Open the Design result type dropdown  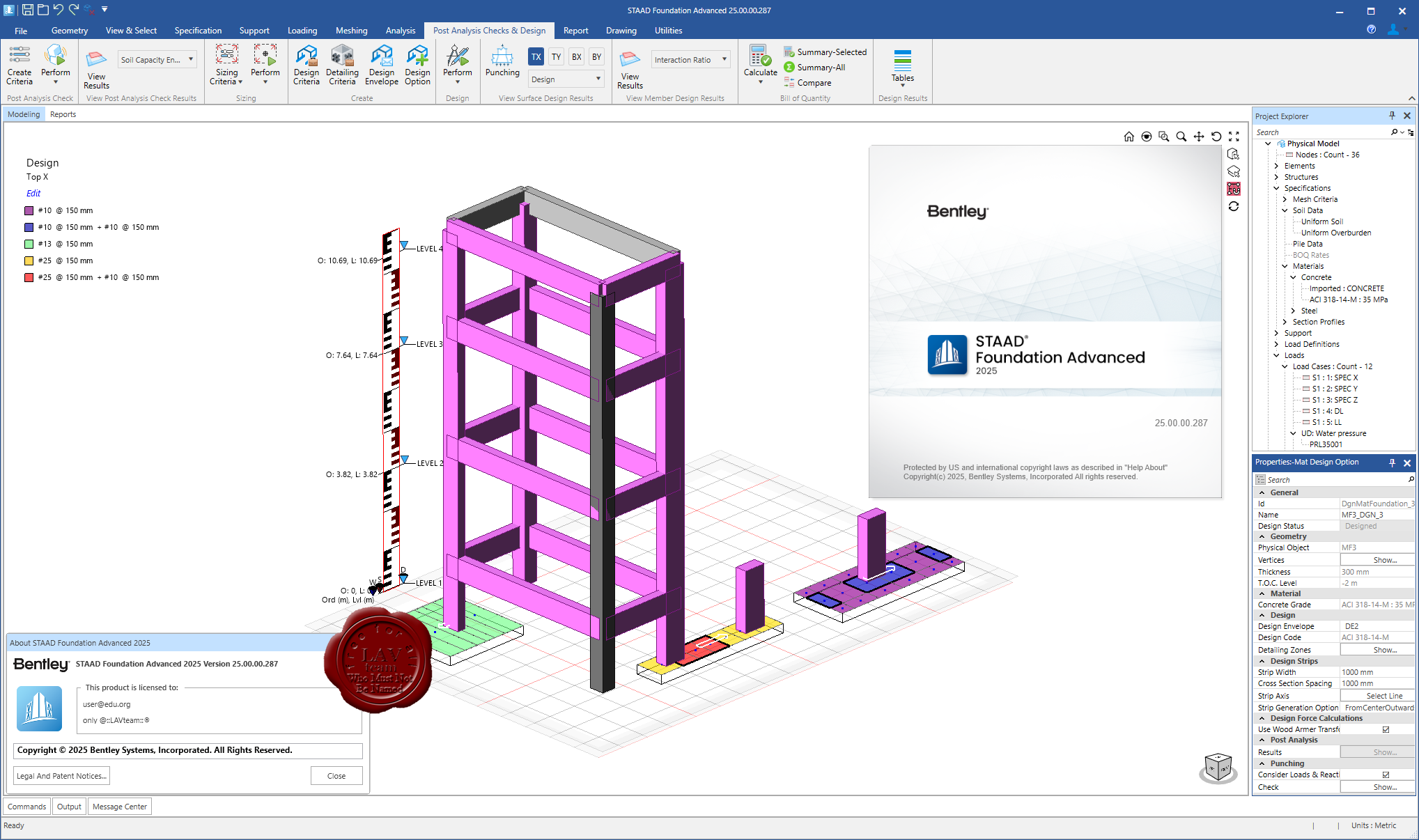(x=565, y=79)
